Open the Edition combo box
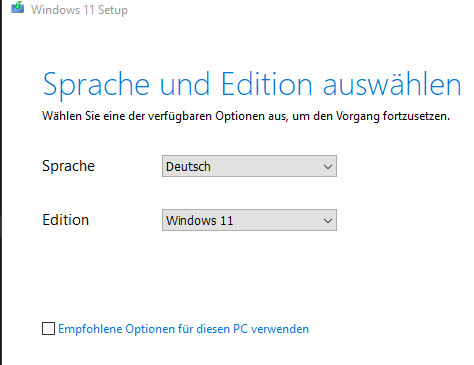The image size is (474, 365). pyautogui.click(x=249, y=220)
